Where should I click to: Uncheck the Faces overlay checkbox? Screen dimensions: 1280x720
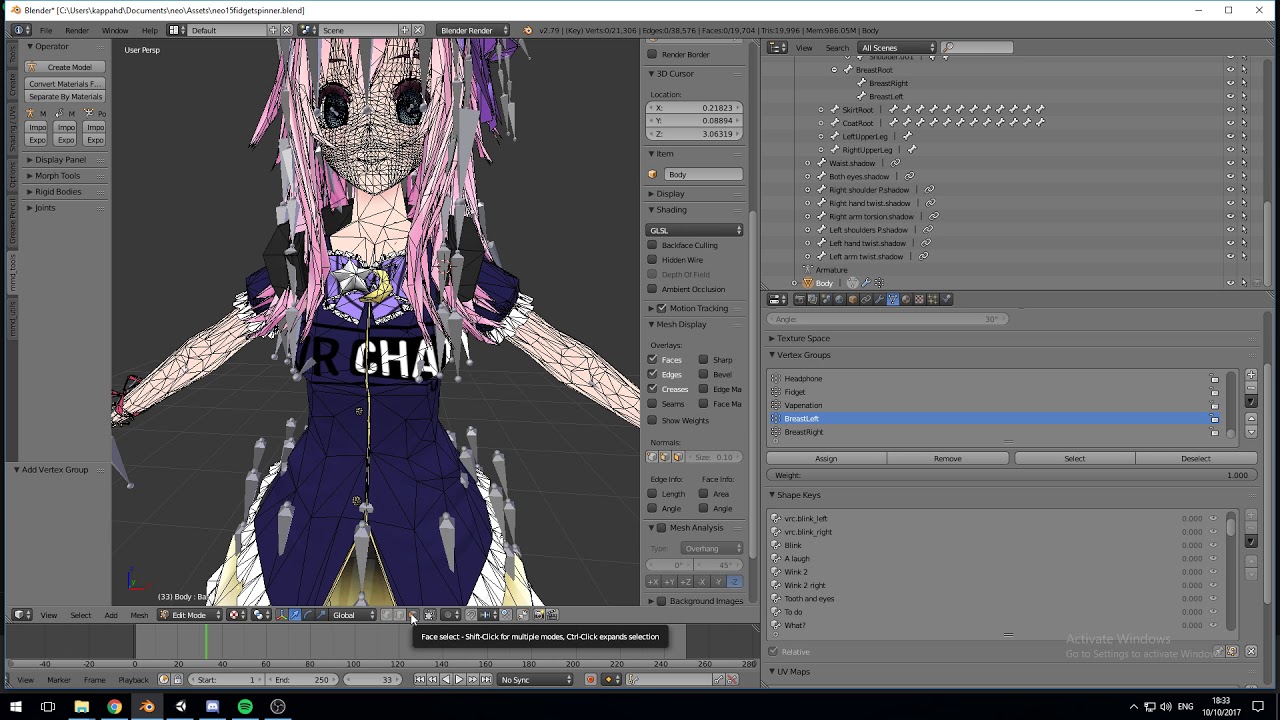coord(652,360)
